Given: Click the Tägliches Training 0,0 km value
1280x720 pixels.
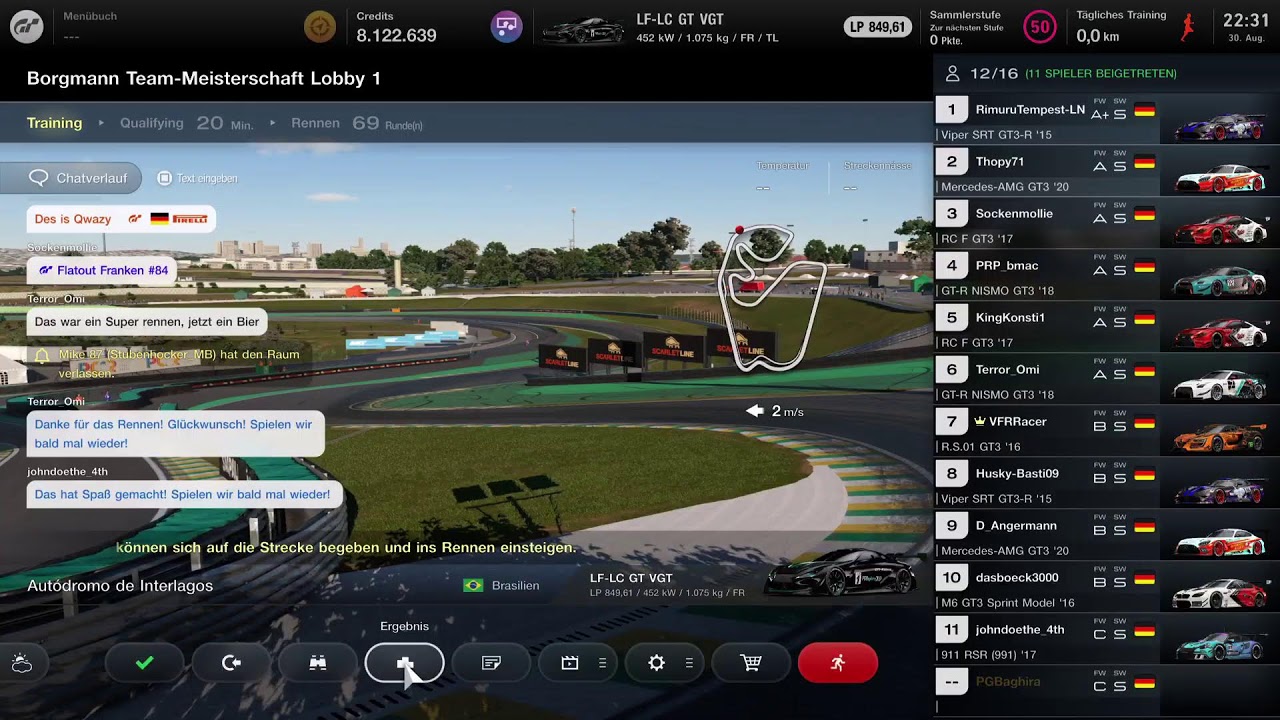Looking at the screenshot, I should click(1097, 36).
